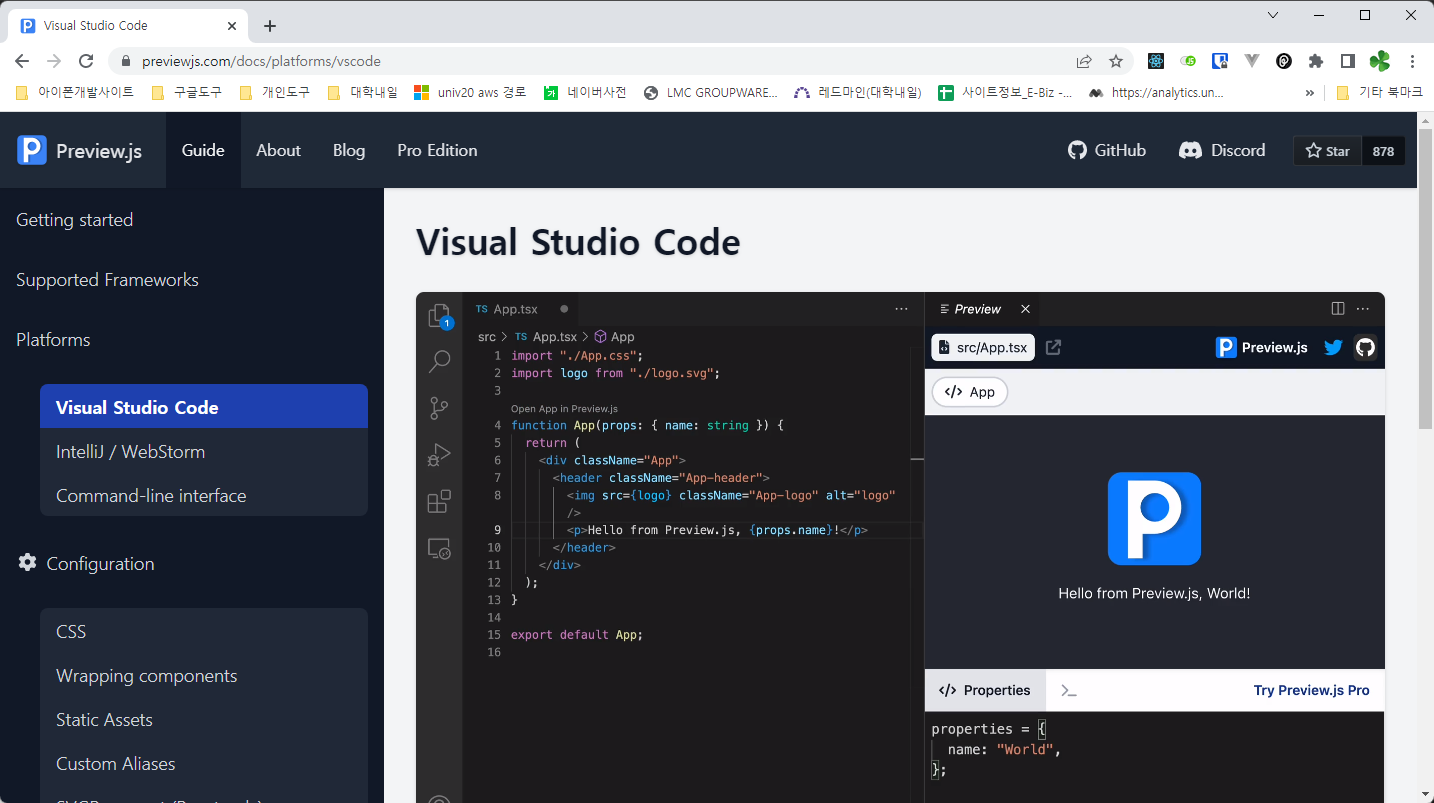Switch to the Properties tab
This screenshot has width=1434, height=803.
[985, 690]
